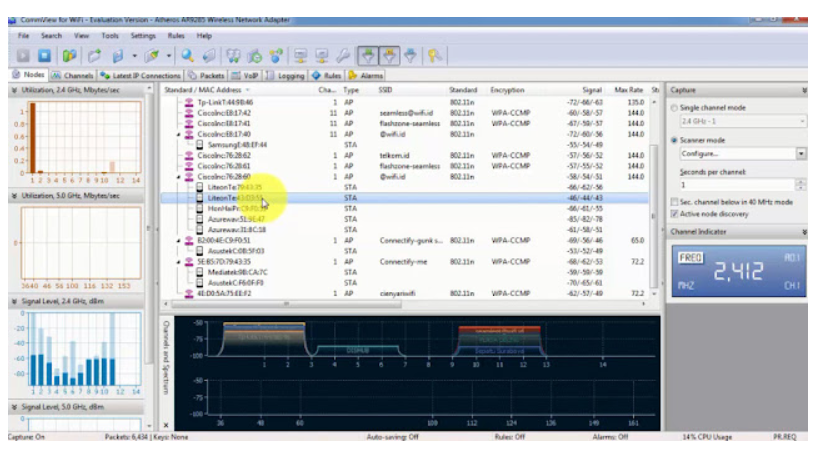818x457 pixels.
Task: Click the yellow key WEP/WPA keys icon
Action: coord(435,55)
